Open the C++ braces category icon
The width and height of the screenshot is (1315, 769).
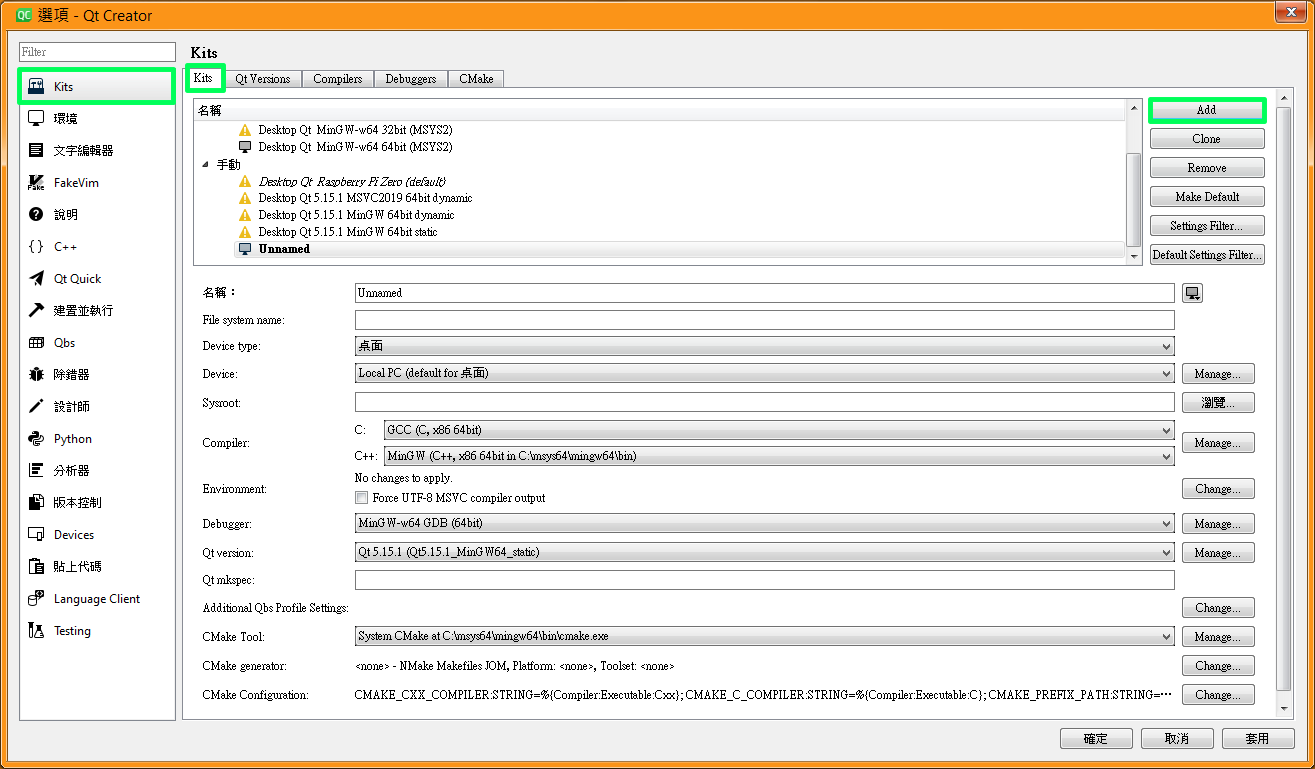click(x=36, y=247)
